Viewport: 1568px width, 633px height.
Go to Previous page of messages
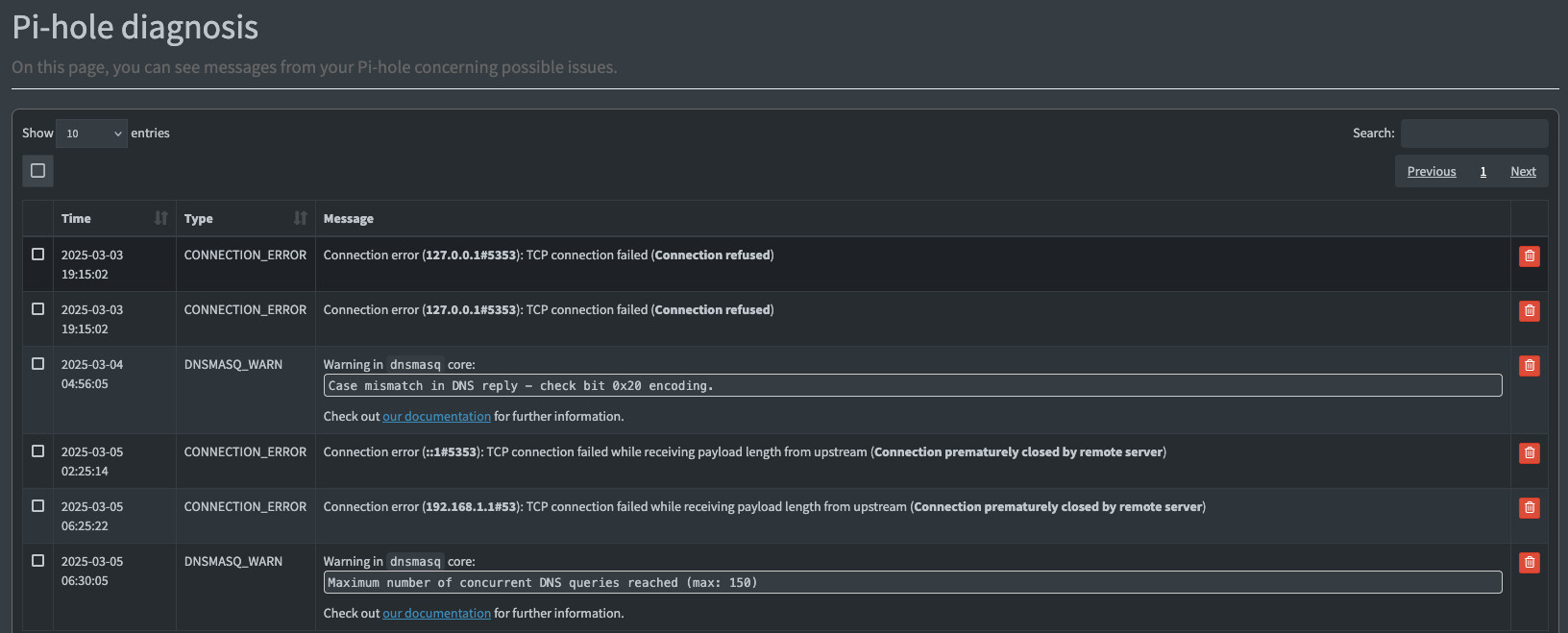tap(1431, 171)
